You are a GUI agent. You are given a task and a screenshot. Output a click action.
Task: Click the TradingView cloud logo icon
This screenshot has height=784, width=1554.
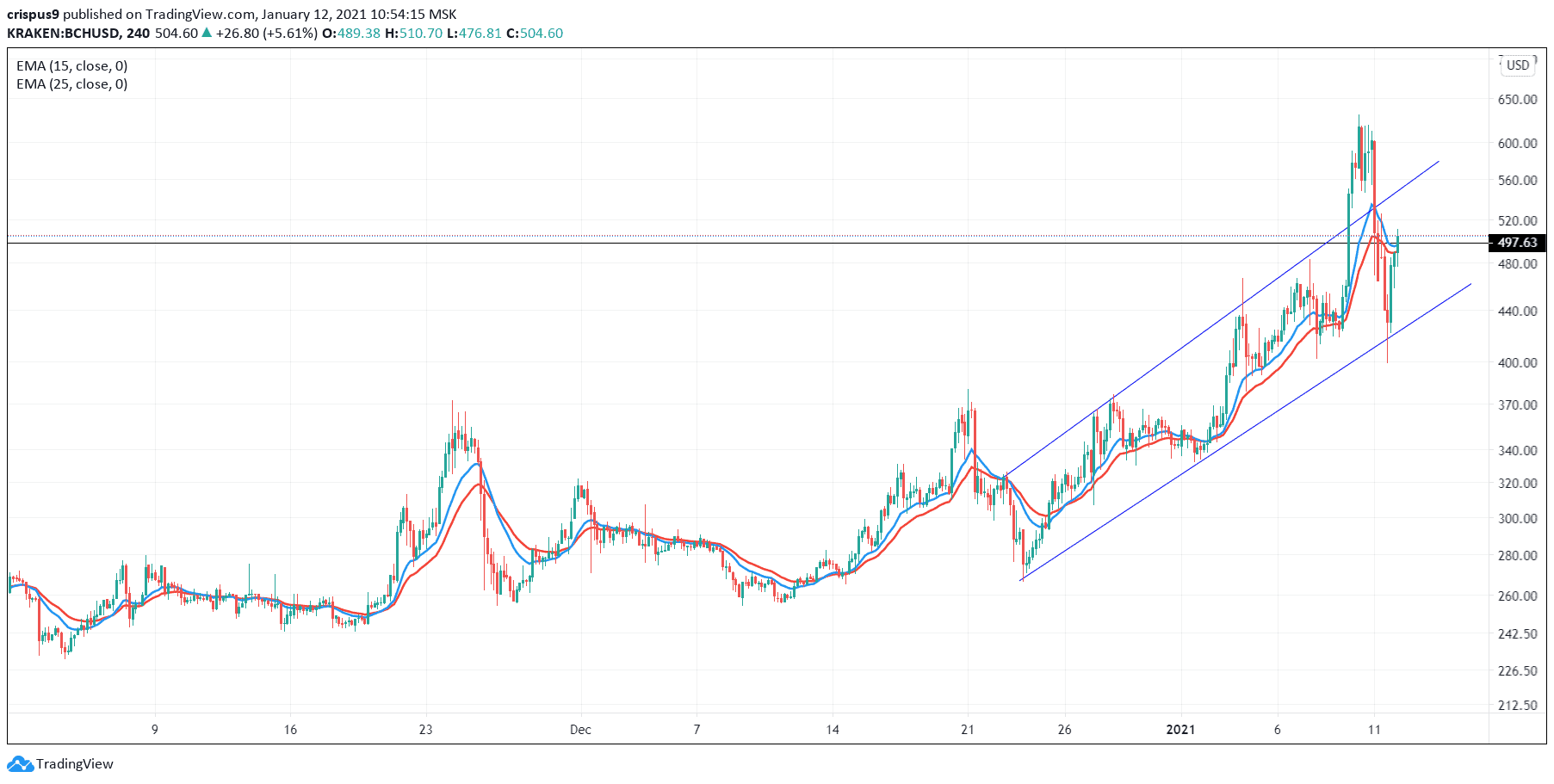[21, 764]
